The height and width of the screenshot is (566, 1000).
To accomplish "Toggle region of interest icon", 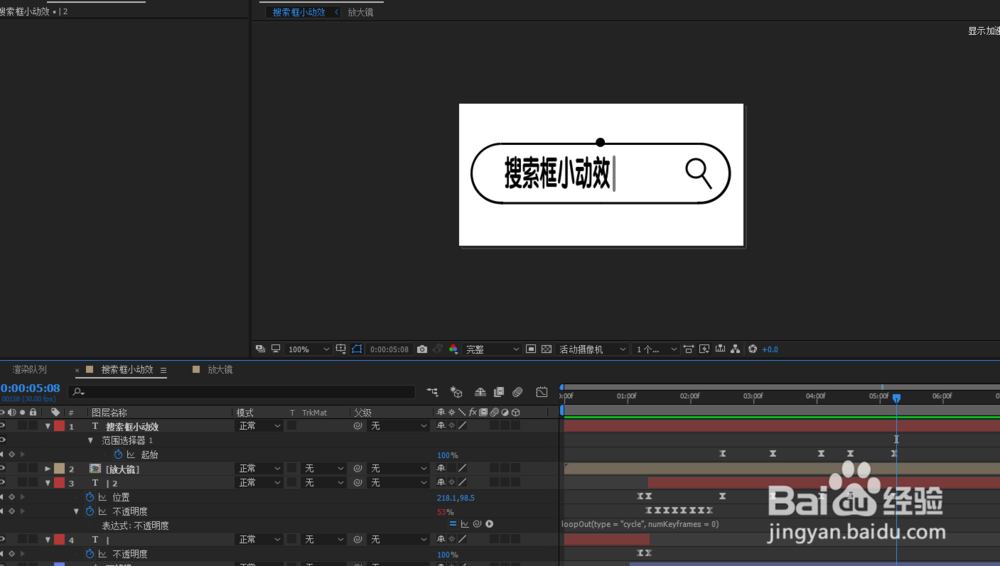I will tap(531, 349).
